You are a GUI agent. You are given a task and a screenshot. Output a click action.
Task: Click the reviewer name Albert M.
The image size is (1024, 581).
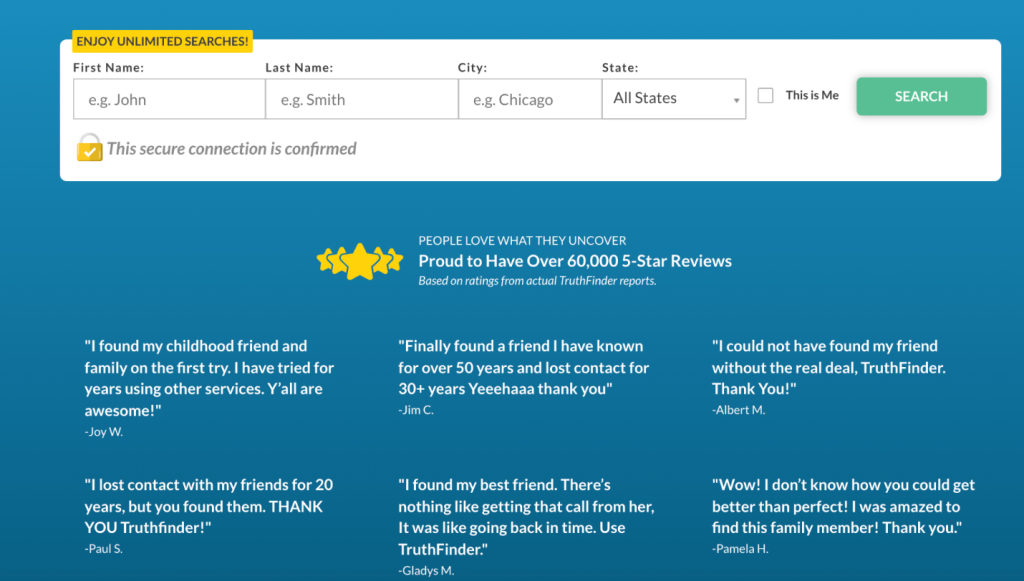click(x=739, y=410)
